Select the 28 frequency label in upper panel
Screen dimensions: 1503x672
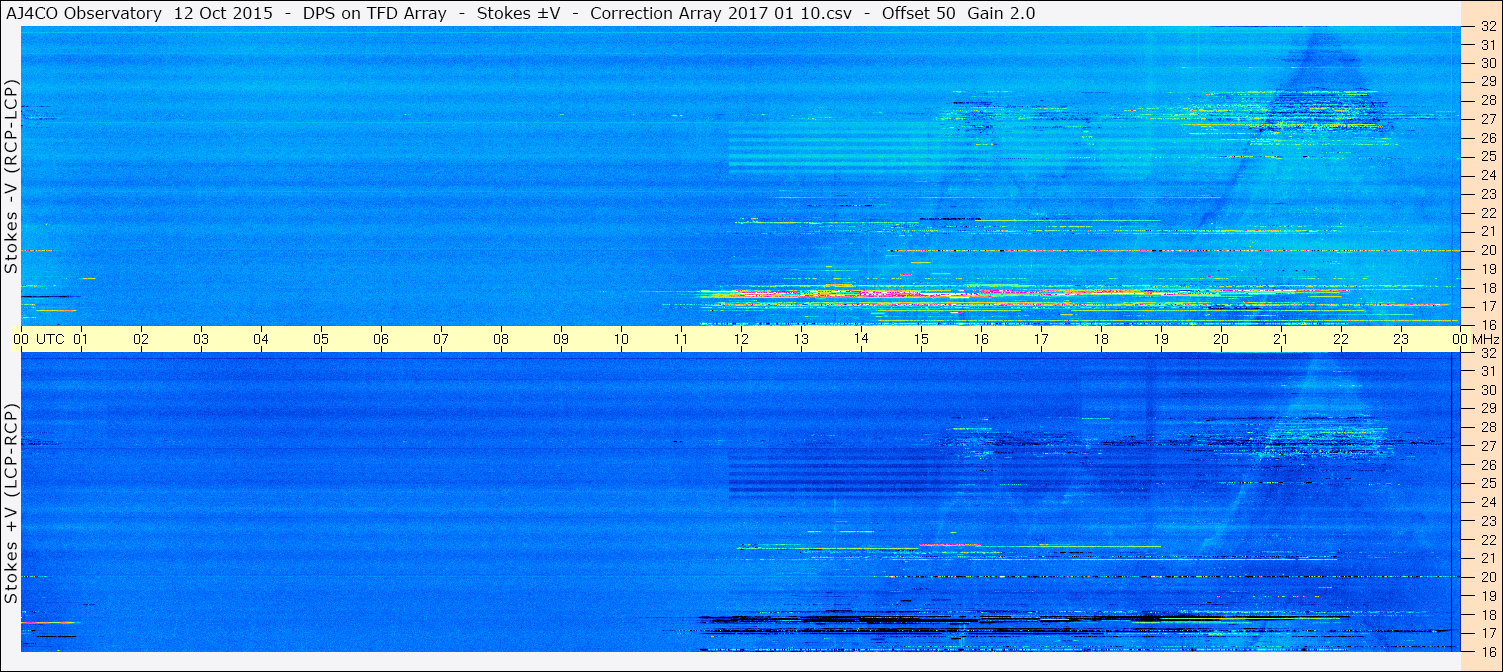[x=1487, y=100]
